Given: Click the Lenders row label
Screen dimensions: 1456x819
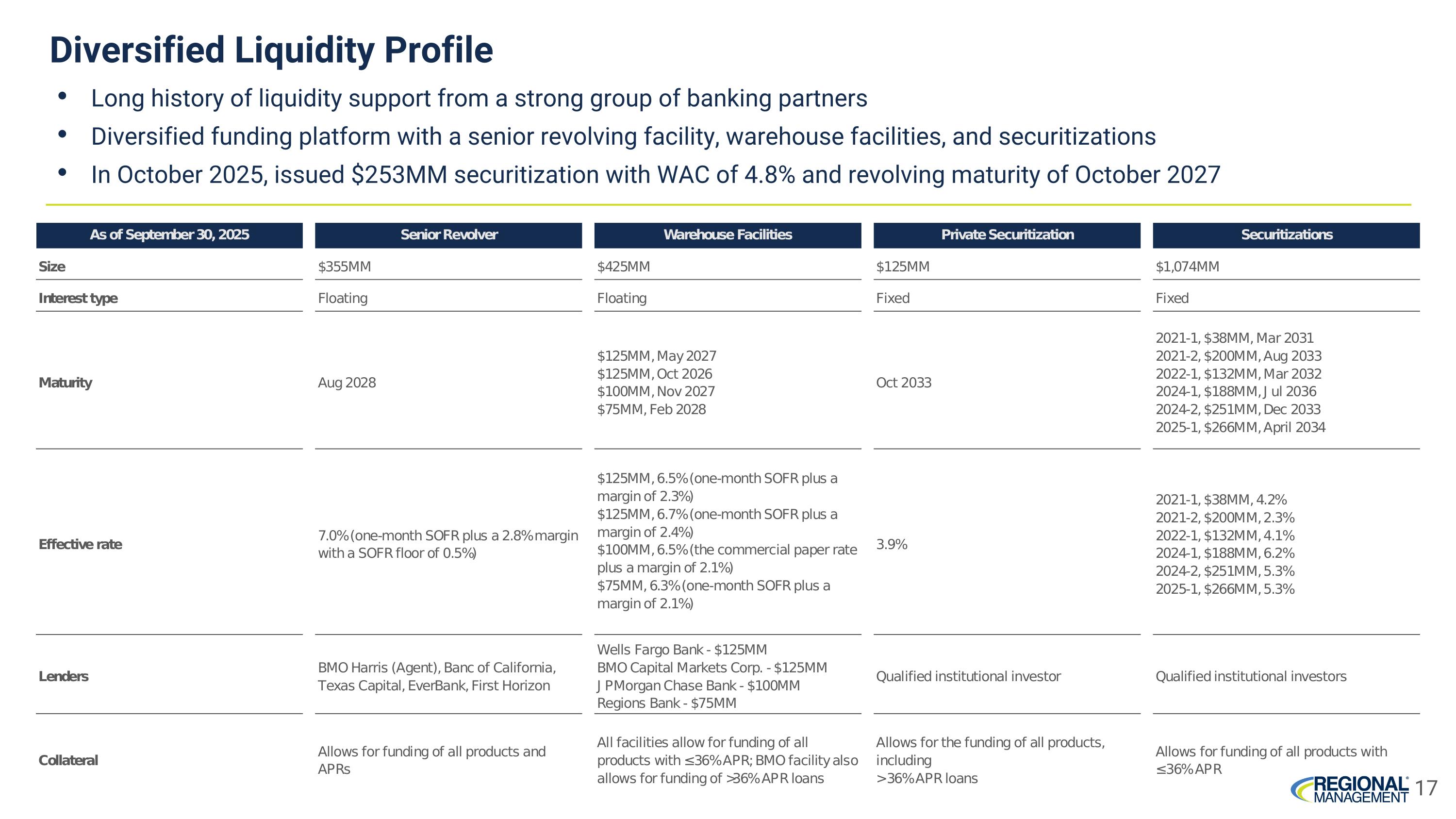Looking at the screenshot, I should pos(63,677).
